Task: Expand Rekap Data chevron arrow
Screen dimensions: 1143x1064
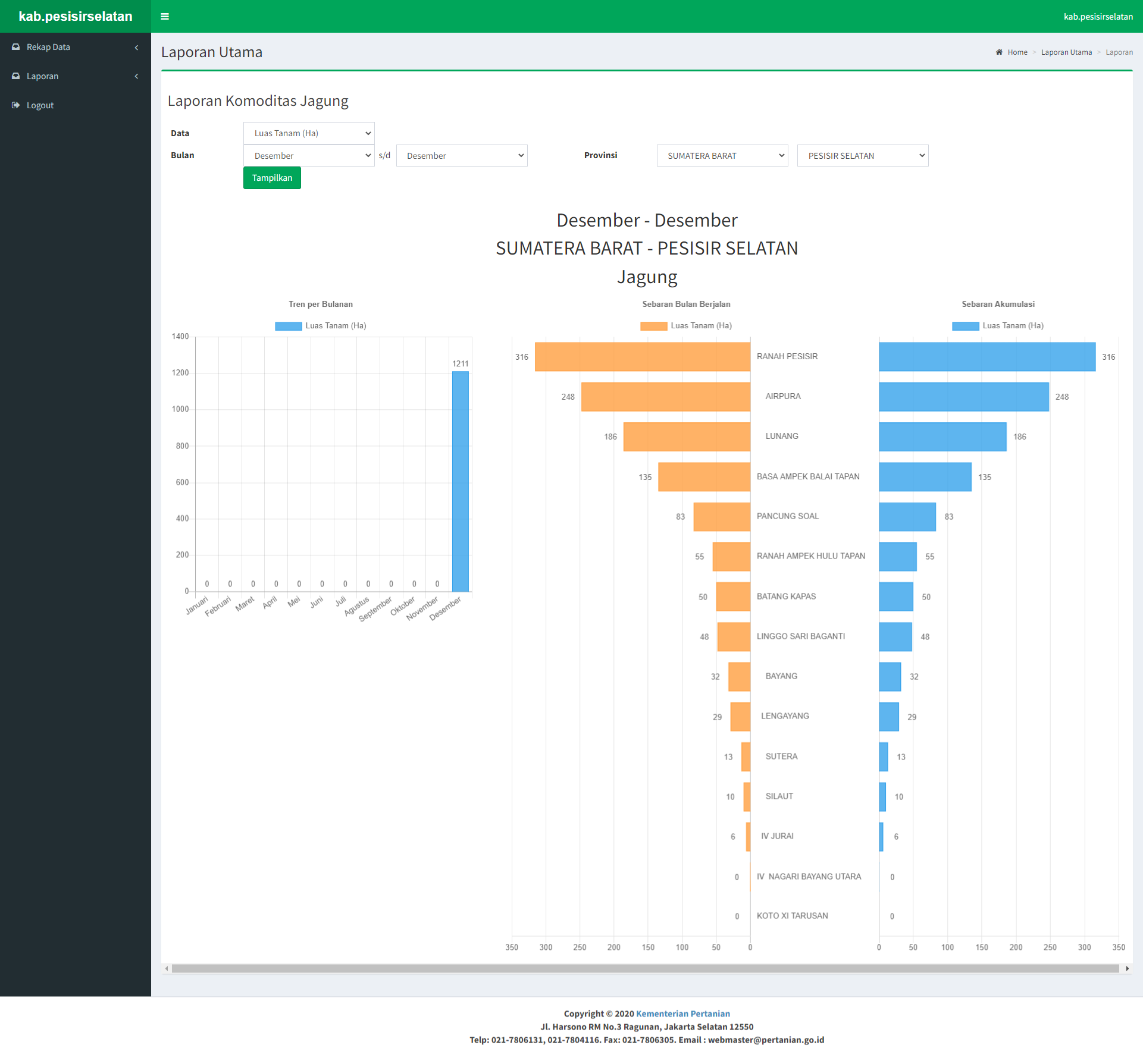Action: tap(136, 48)
